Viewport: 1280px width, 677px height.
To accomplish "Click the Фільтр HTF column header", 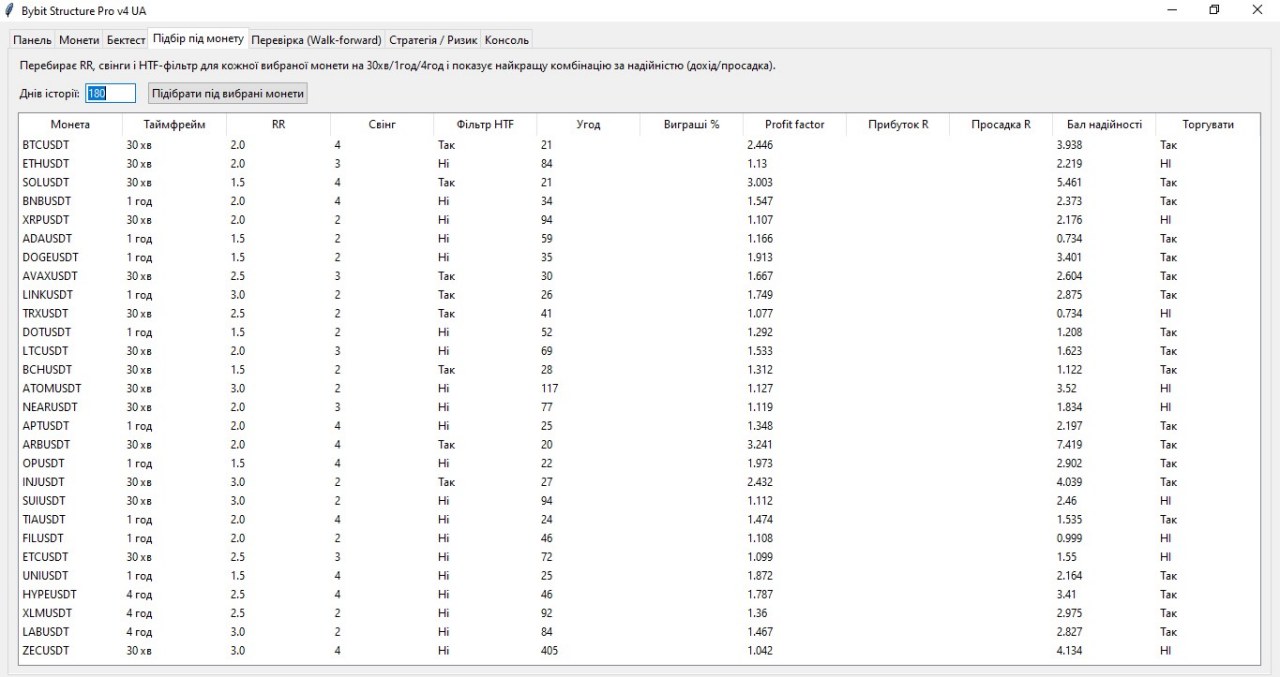I will pos(485,125).
